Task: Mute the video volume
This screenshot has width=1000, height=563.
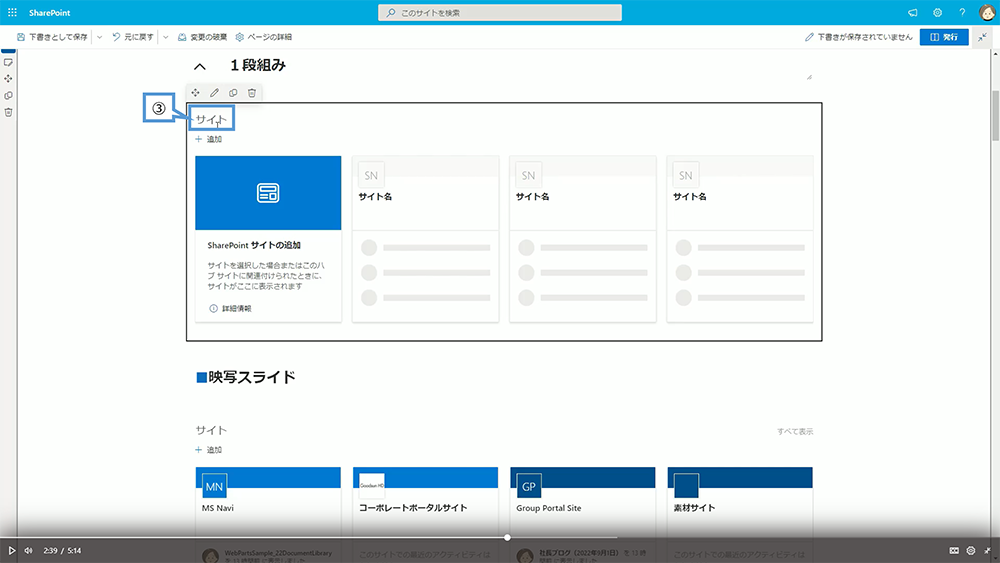Action: [28, 551]
